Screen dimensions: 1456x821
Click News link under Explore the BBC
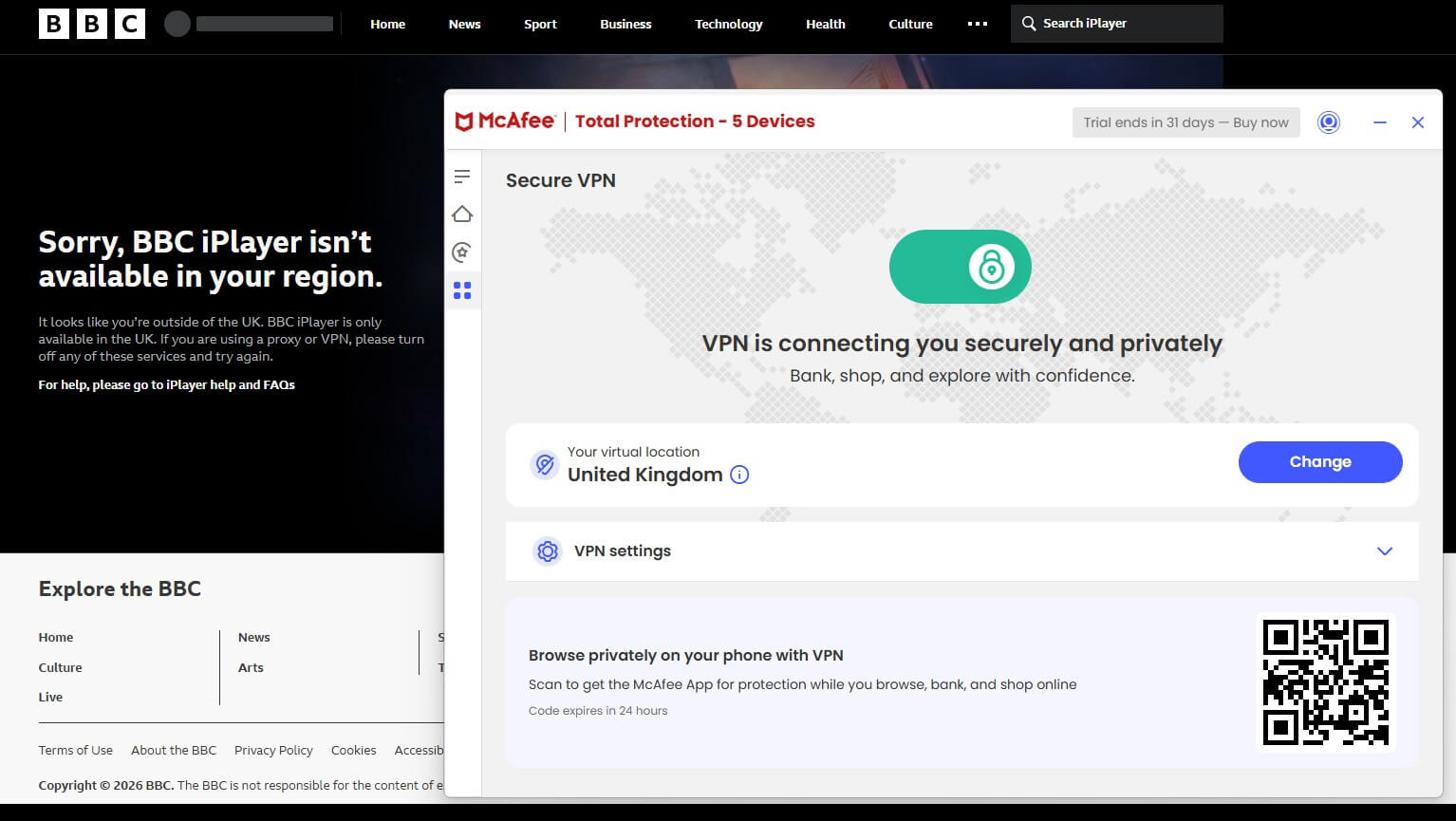tap(254, 637)
